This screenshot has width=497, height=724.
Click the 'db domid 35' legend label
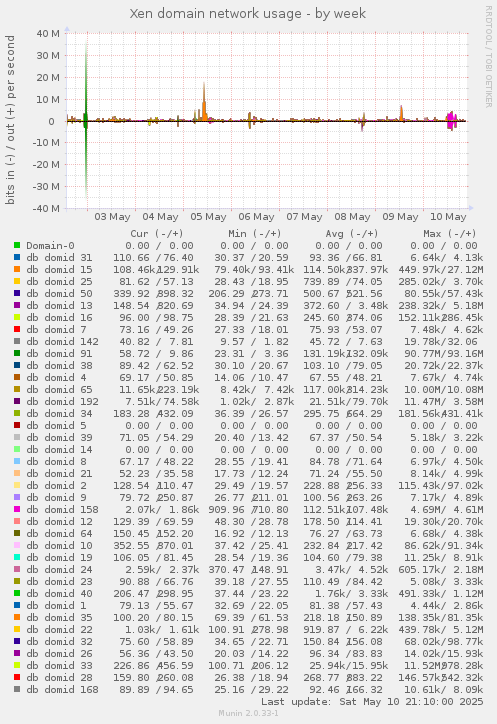pyautogui.click(x=59, y=618)
